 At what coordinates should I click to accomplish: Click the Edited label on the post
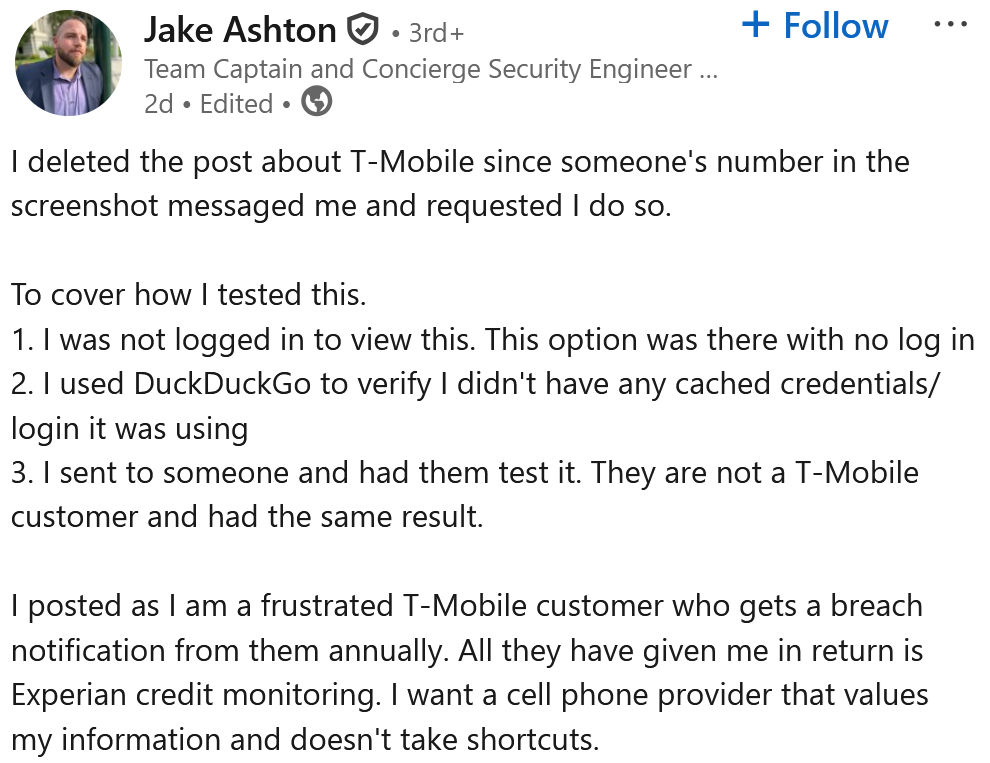(237, 102)
